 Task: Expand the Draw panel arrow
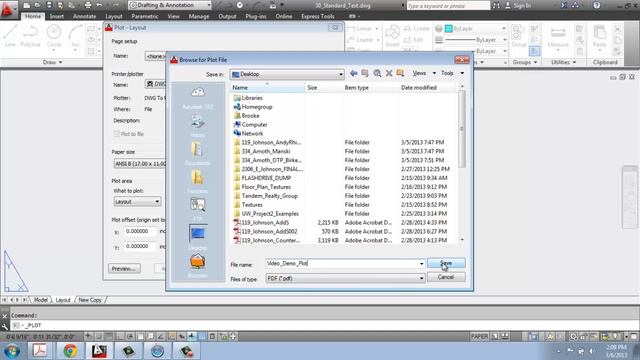[60, 62]
